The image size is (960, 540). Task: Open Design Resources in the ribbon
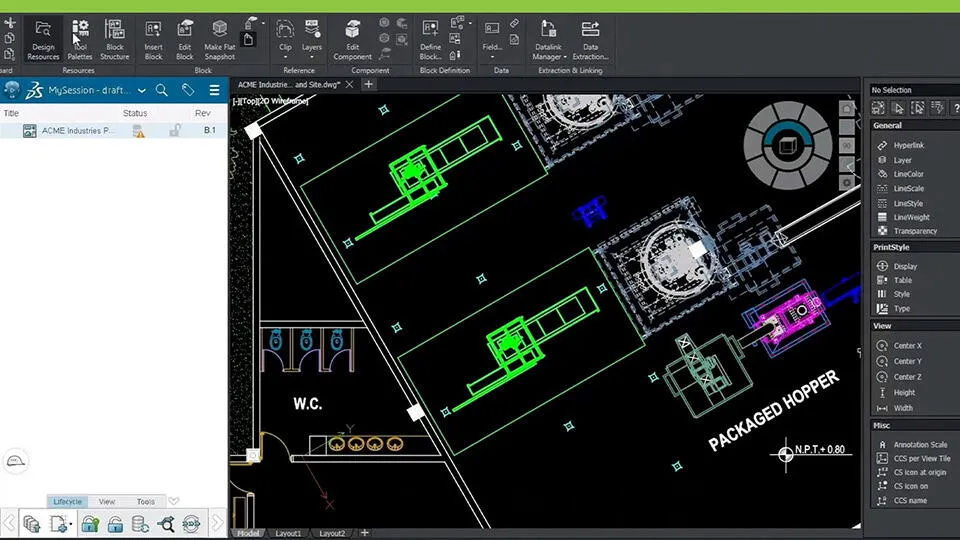(x=43, y=40)
